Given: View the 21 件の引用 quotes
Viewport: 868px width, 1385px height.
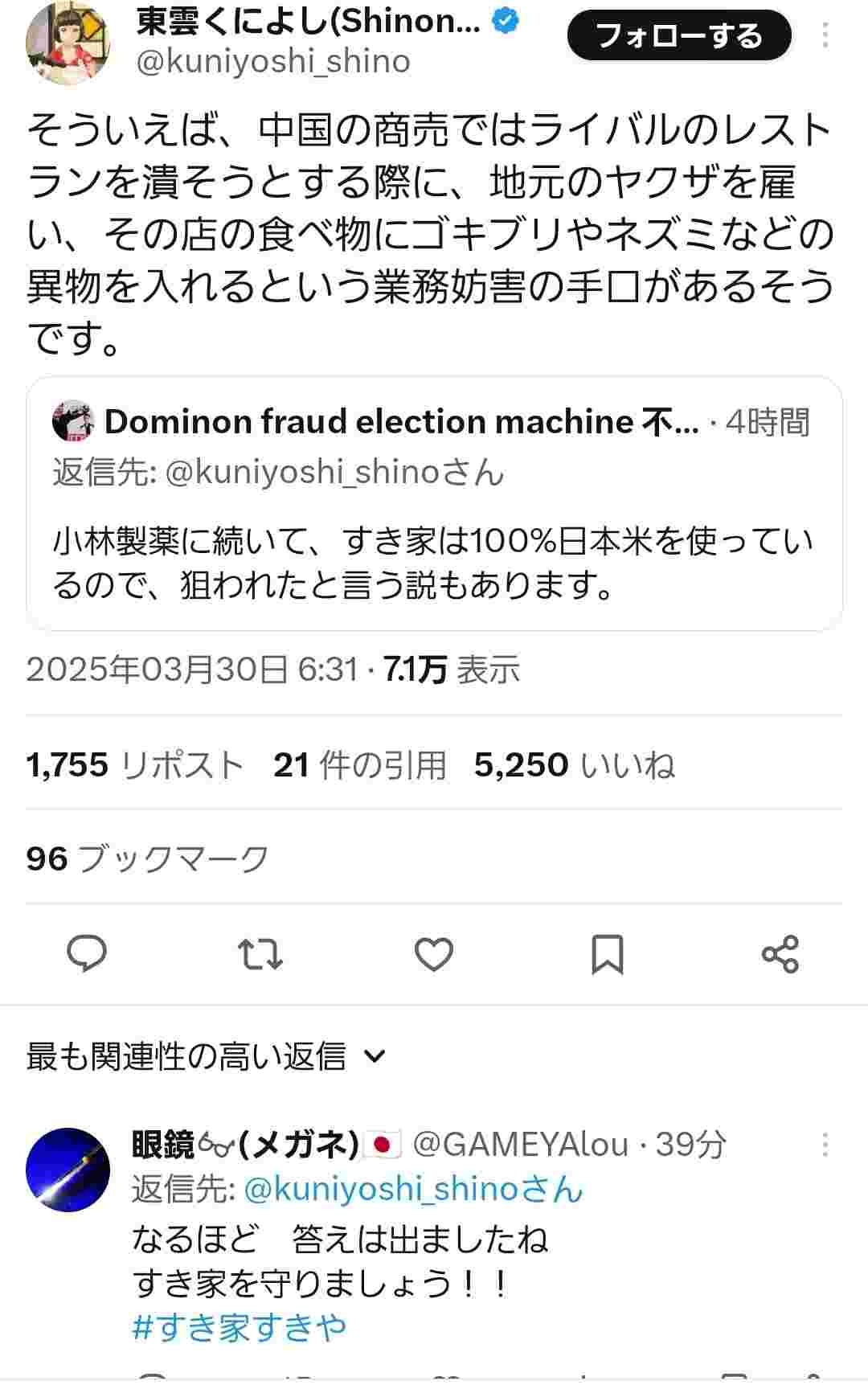Looking at the screenshot, I should 359,765.
